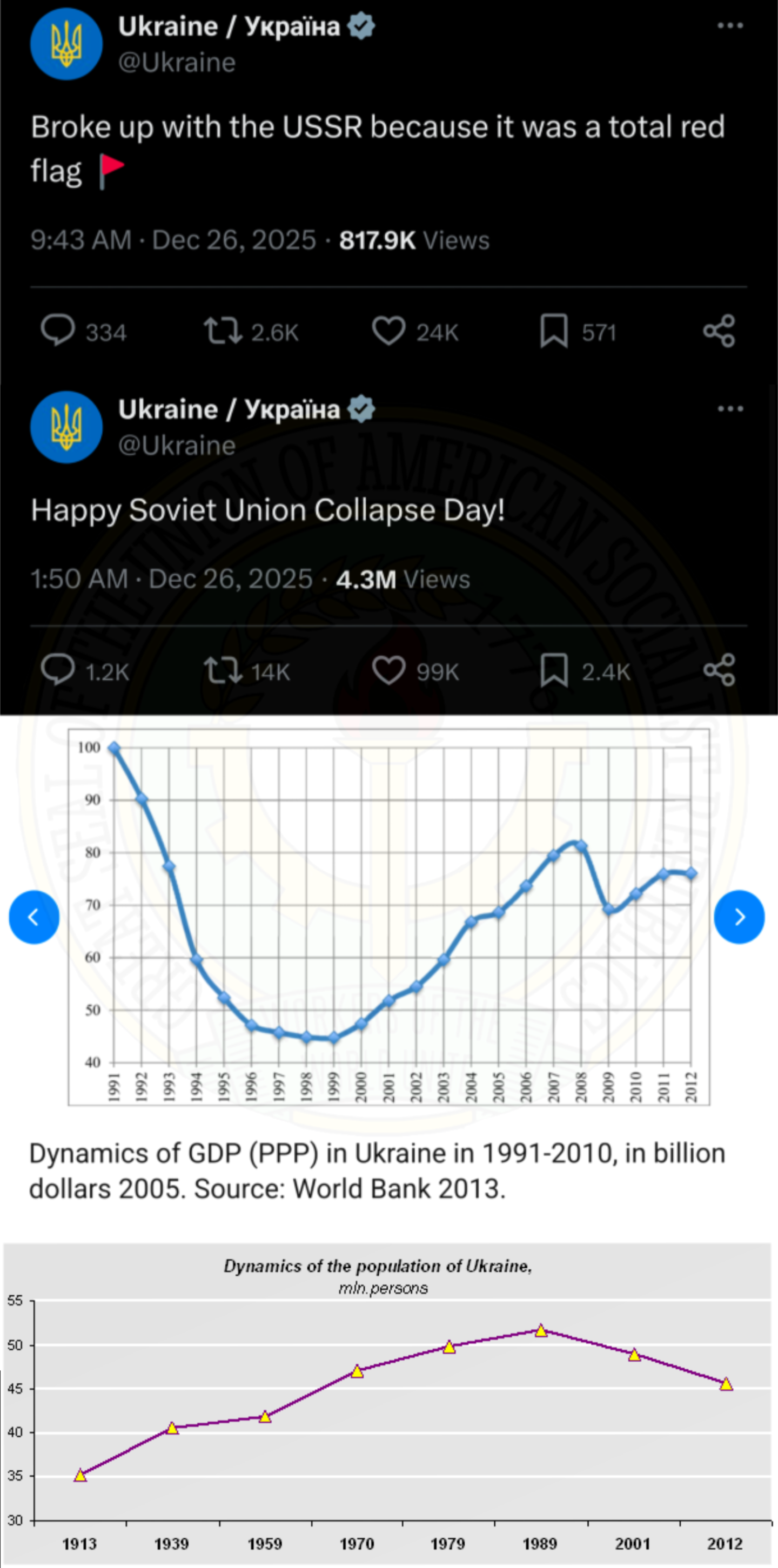The width and height of the screenshot is (778, 1568).
Task: Open more options on the red flag tweet
Action: coord(730,25)
